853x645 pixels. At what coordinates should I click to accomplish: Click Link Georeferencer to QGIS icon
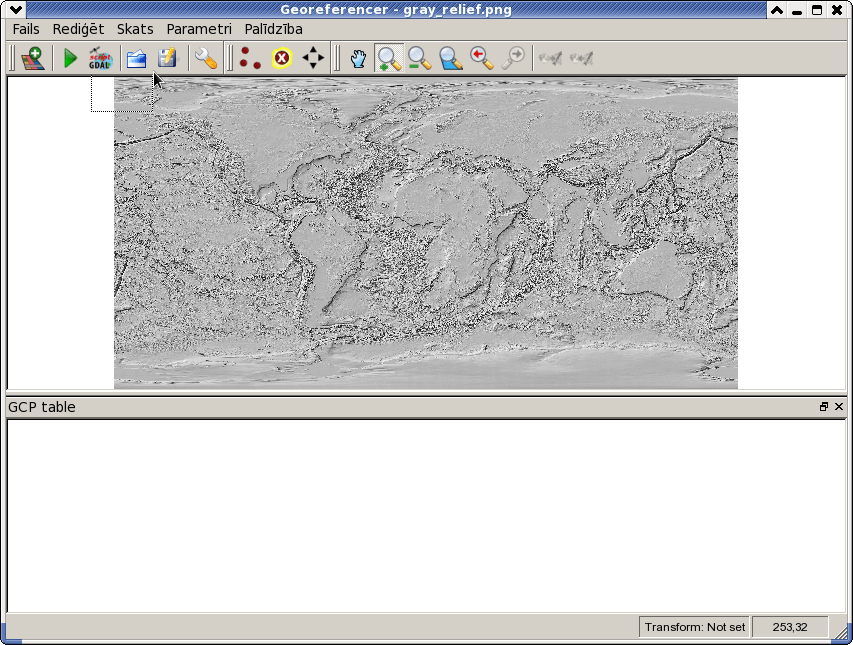coord(550,58)
